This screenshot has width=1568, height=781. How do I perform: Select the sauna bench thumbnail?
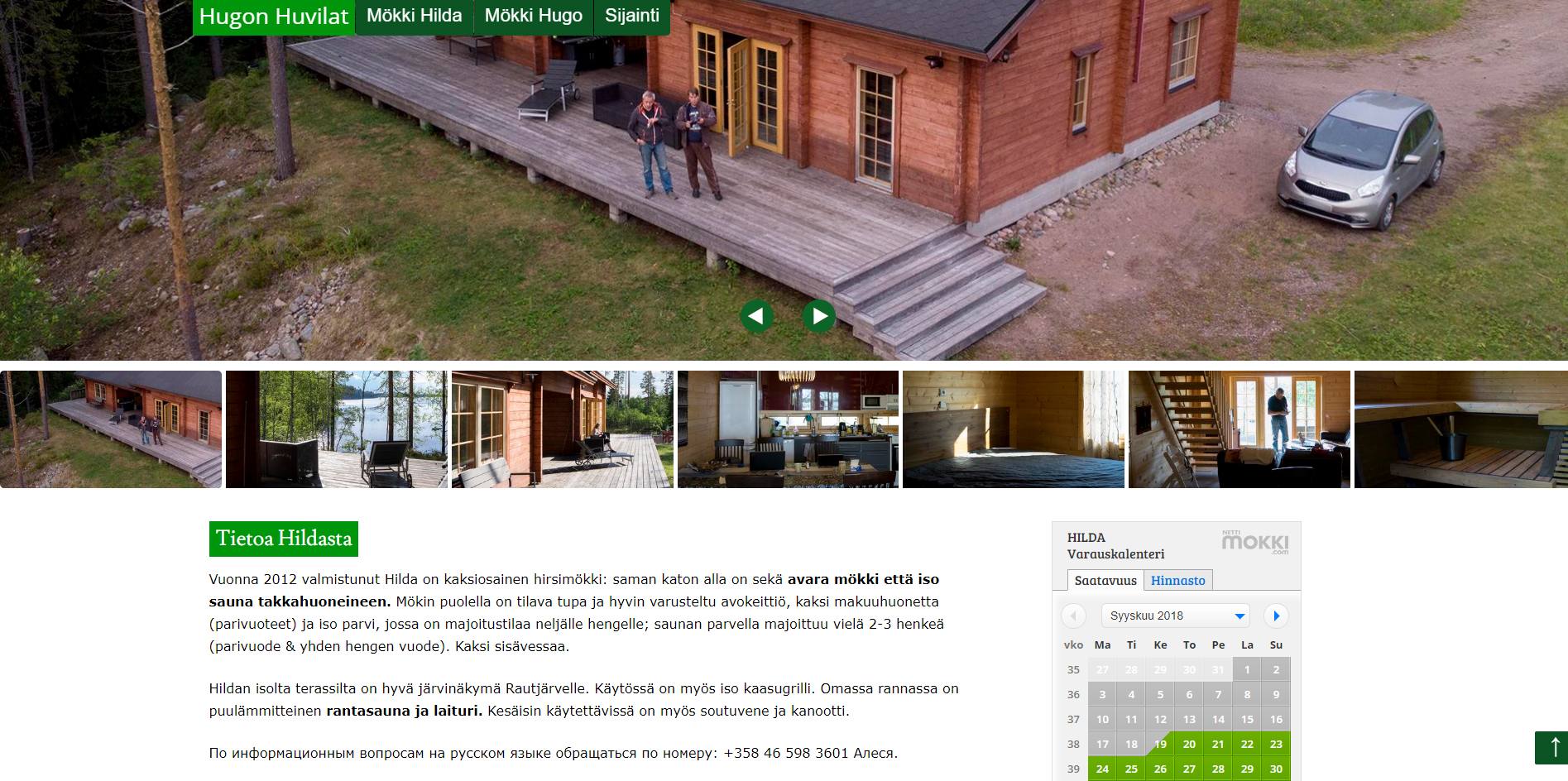[x=1461, y=429]
